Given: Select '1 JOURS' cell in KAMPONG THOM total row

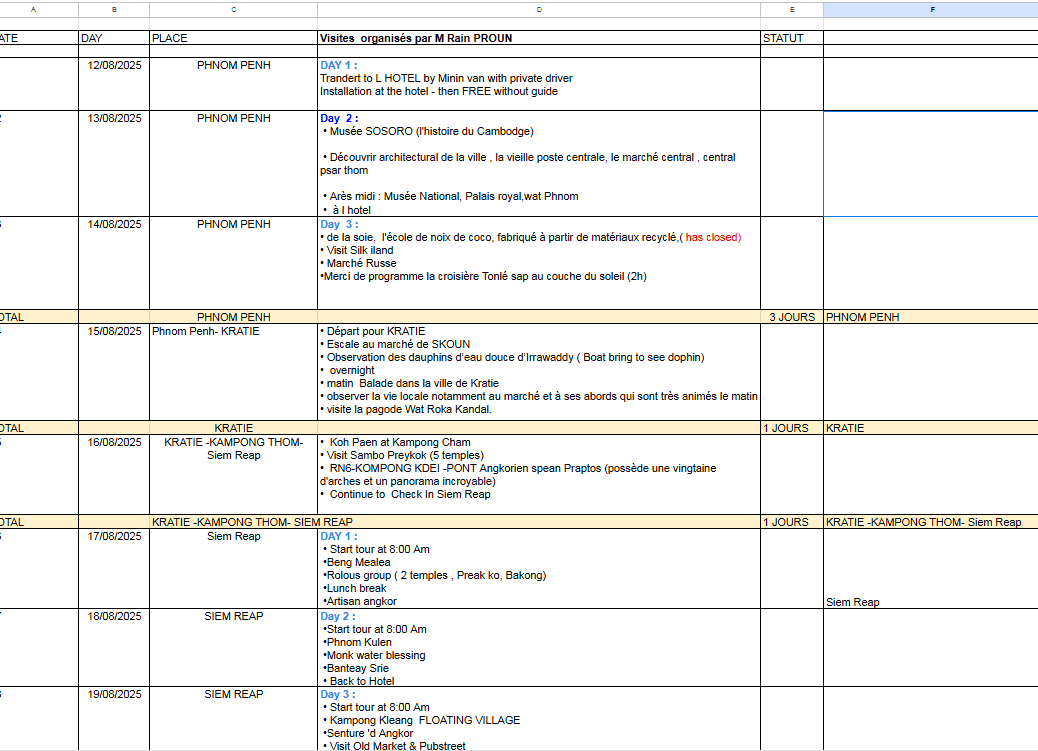Looking at the screenshot, I should point(792,522).
